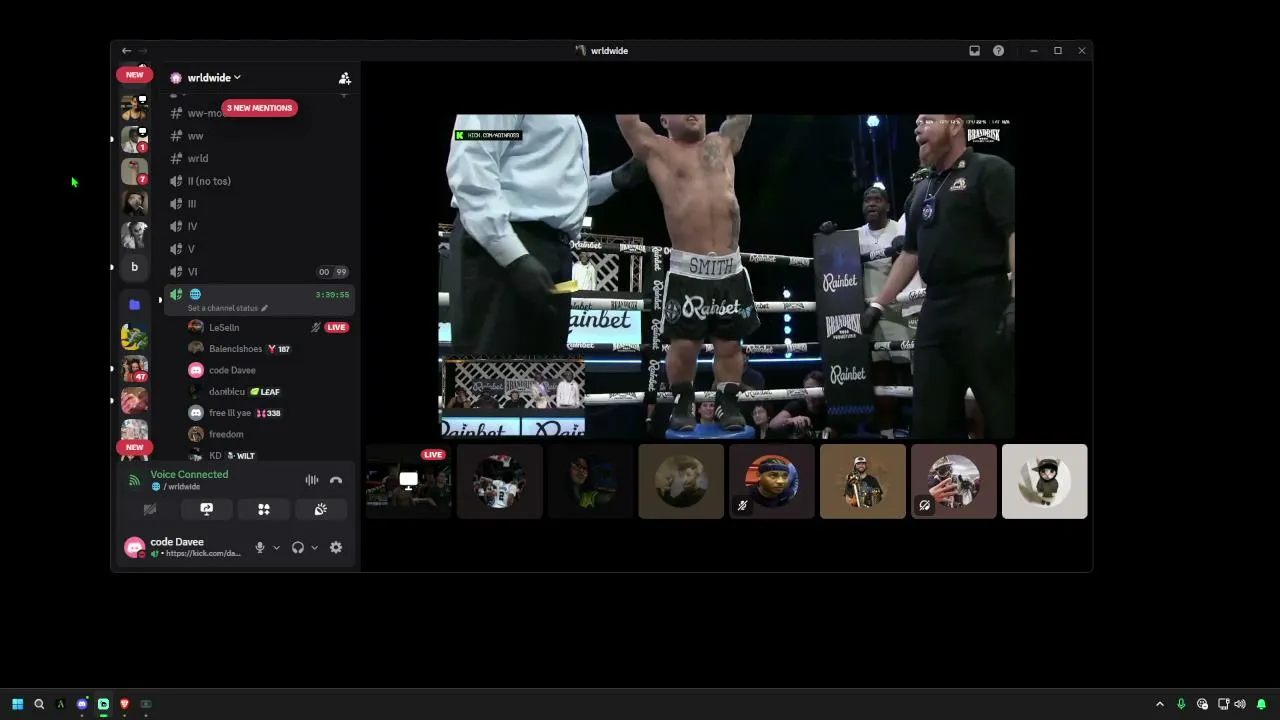The height and width of the screenshot is (720, 1280).
Task: Join voice channel VI
Action: (258, 272)
